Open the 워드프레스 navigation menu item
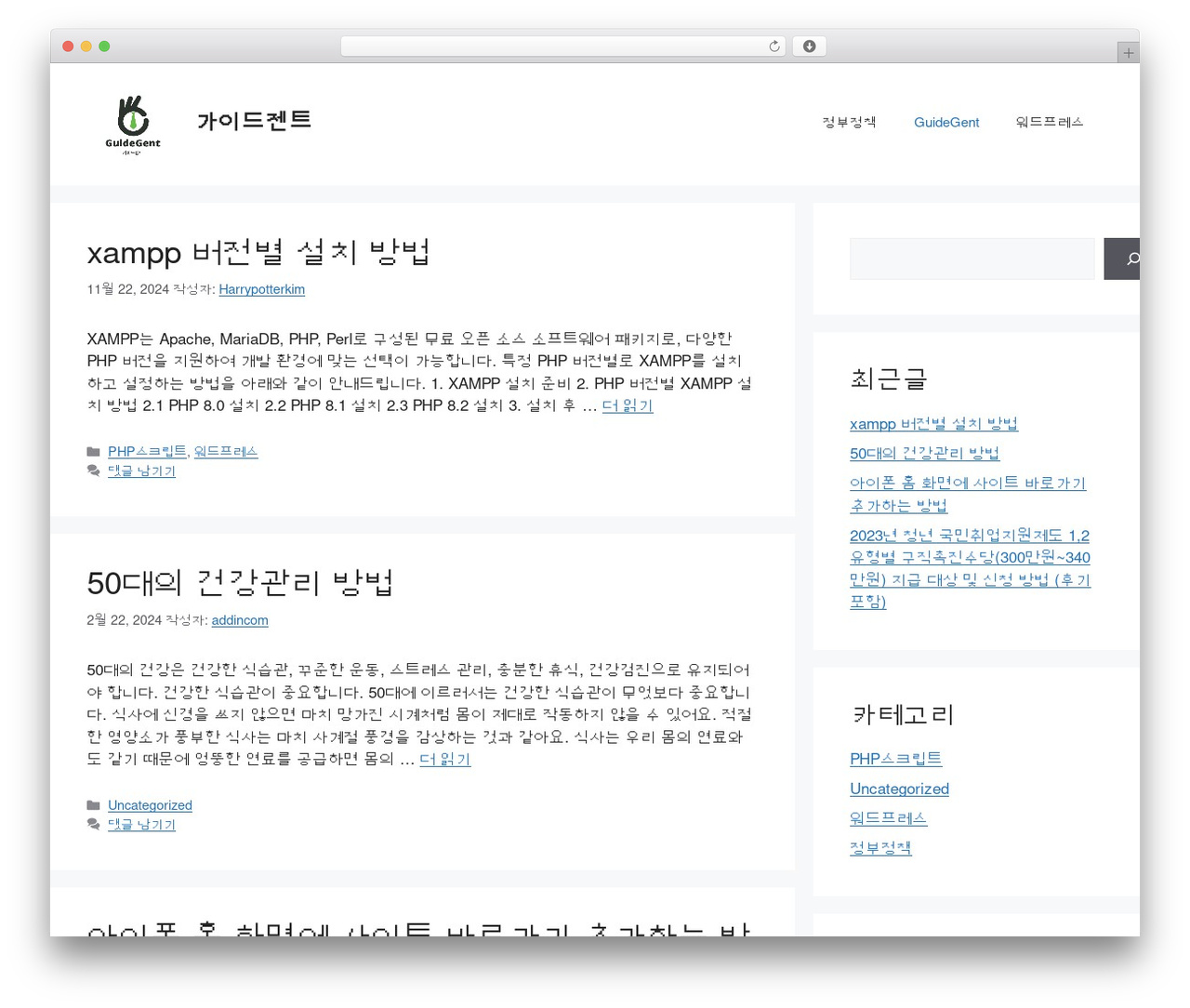The image size is (1190, 1008). coord(1050,123)
